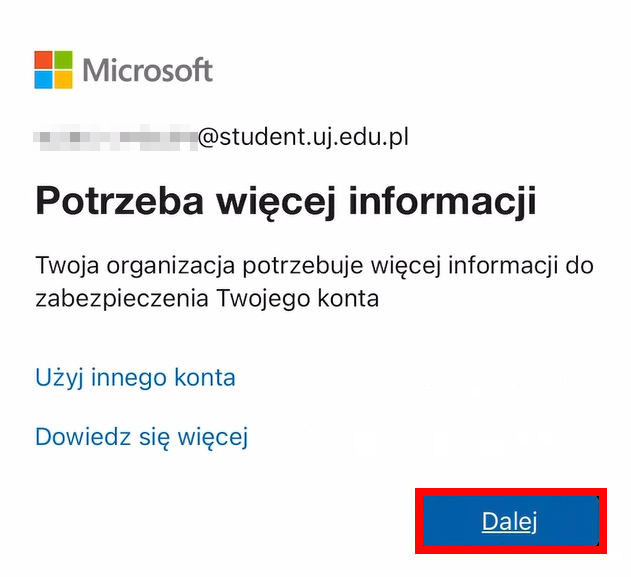Click the Microsoft wordmark text
This screenshot has width=631, height=577.
tap(148, 70)
